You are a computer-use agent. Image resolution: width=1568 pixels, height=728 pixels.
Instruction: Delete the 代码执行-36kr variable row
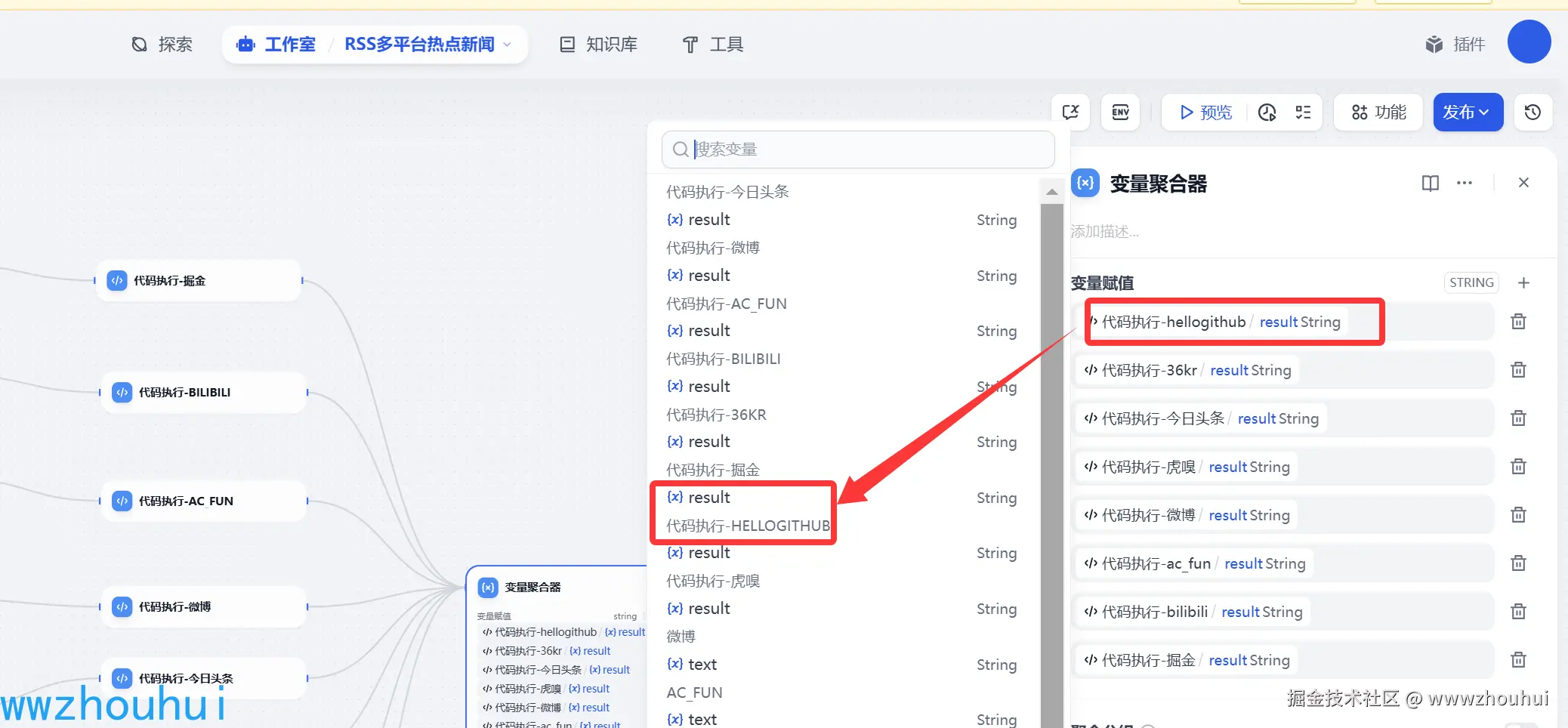1518,370
